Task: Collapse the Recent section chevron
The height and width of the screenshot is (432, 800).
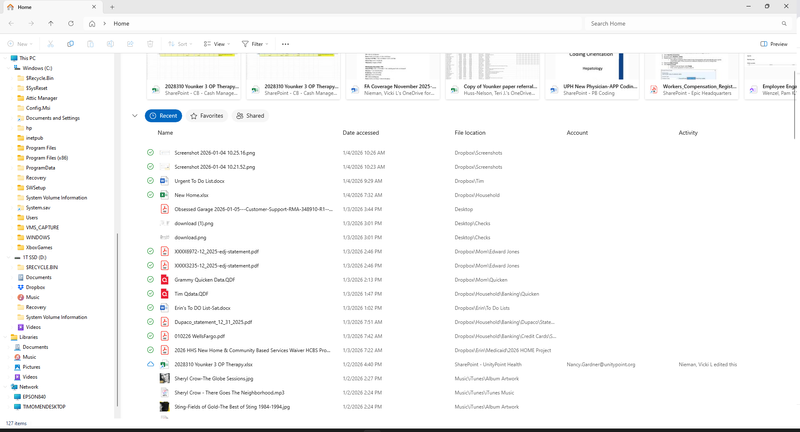Action: 135,116
